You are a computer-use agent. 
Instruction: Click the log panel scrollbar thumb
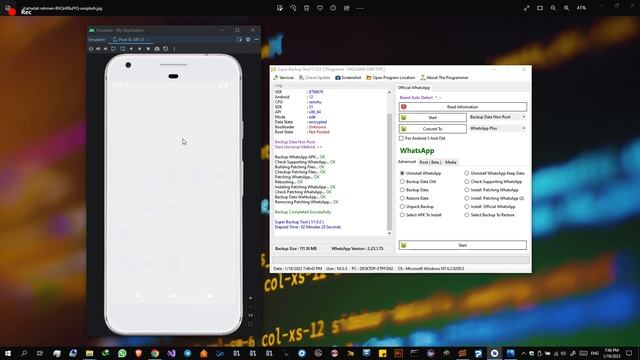click(389, 171)
